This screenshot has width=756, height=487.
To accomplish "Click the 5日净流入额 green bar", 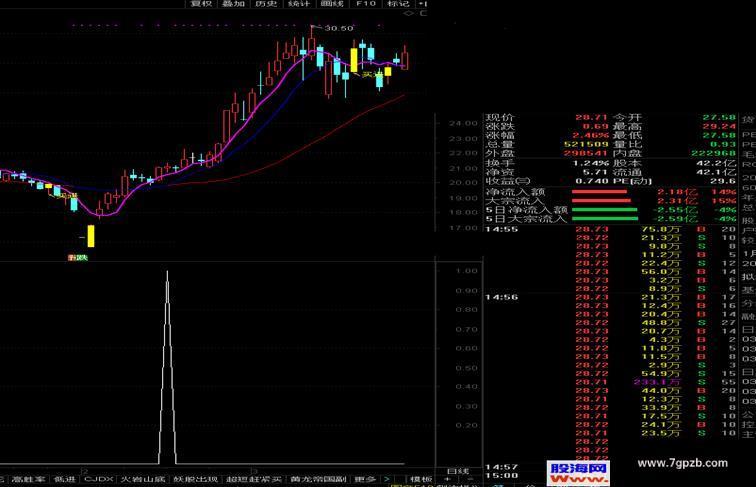I will 605,210.
